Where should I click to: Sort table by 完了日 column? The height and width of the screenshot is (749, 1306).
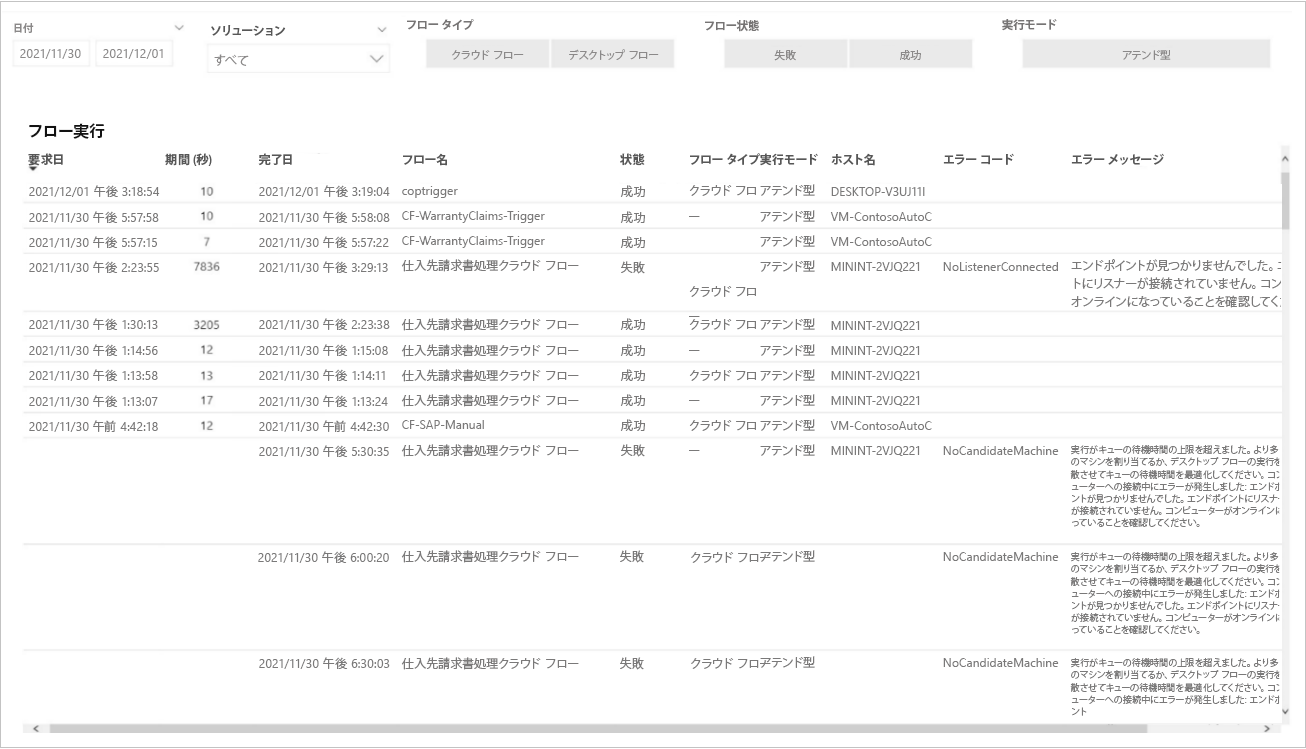tap(276, 159)
